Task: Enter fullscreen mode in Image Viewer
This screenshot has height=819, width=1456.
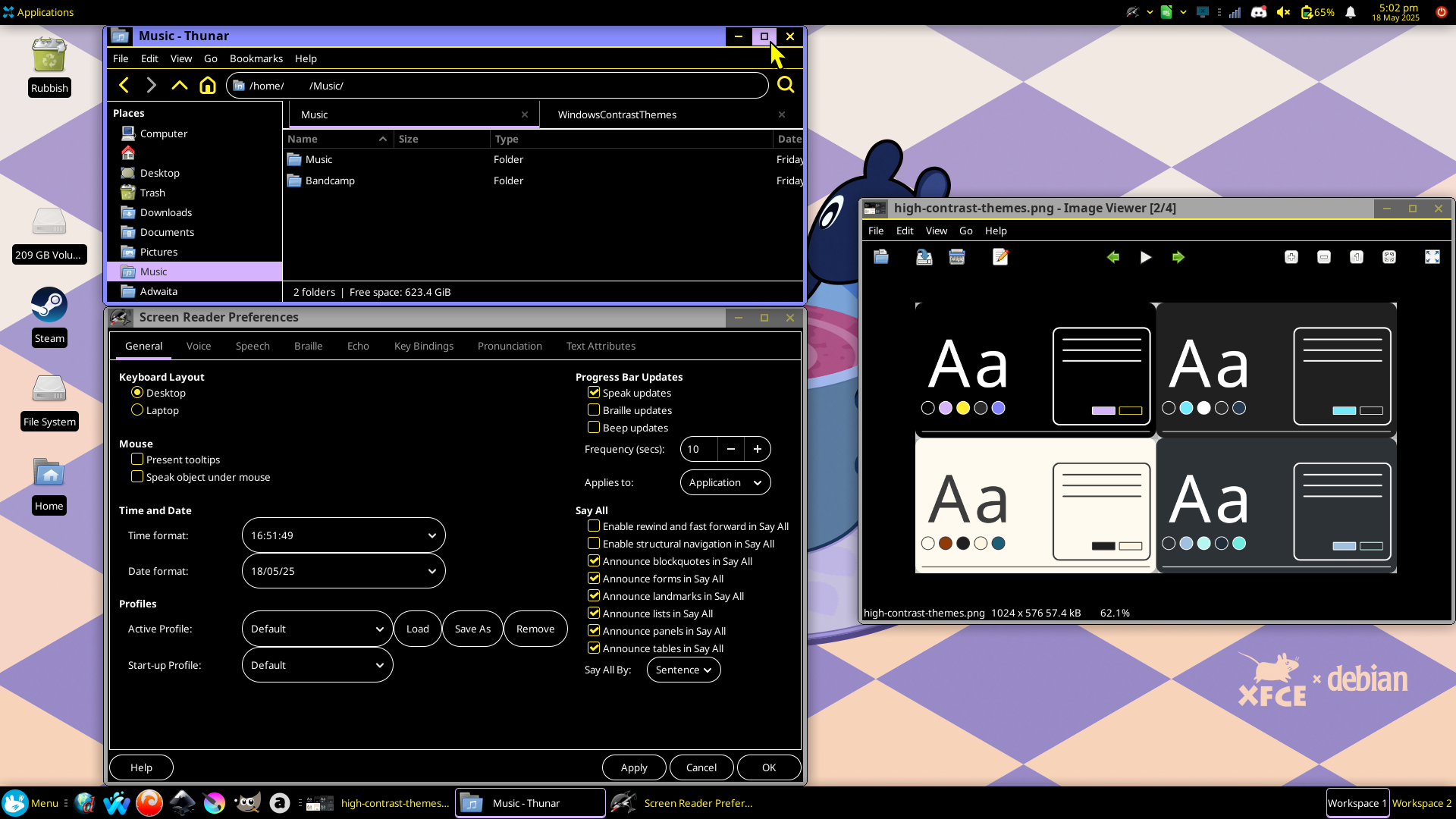Action: (x=1432, y=257)
